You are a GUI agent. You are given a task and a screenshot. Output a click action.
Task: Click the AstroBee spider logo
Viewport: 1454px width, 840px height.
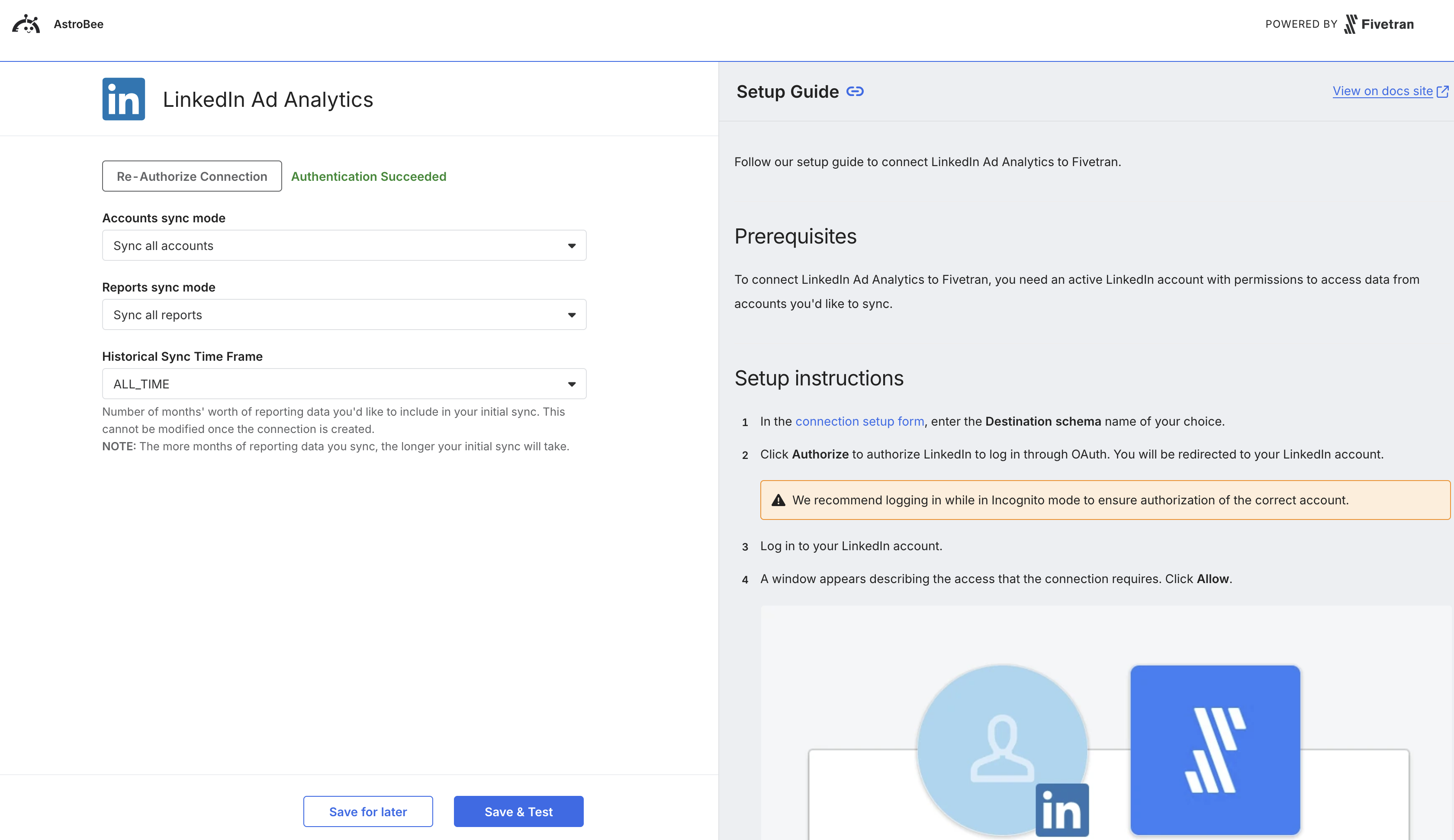pos(26,24)
